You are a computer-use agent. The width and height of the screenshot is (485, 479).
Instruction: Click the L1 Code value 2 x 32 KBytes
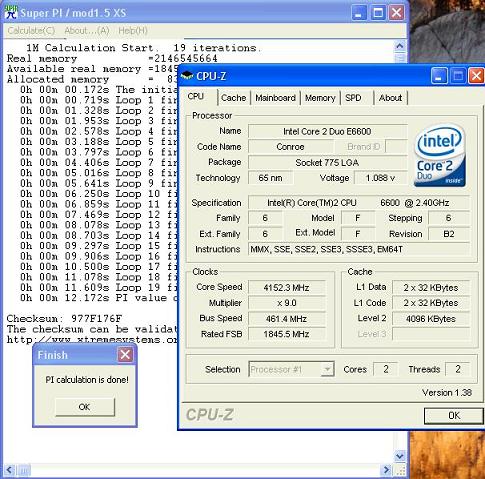(431, 303)
